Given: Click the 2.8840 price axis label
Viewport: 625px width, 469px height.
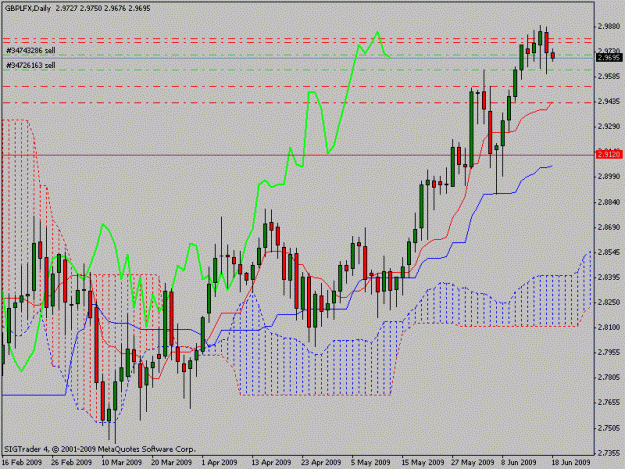Looking at the screenshot, I should tap(609, 202).
